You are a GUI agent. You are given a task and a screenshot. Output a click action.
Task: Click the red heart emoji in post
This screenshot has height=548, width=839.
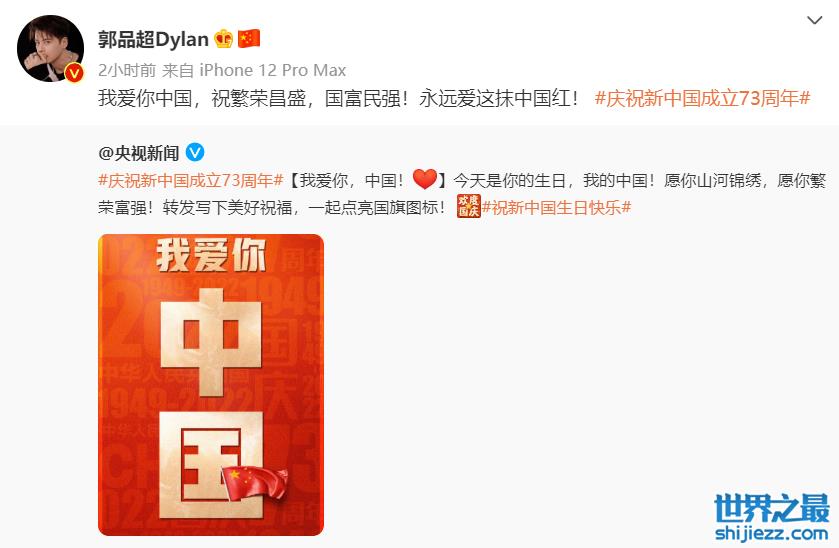point(425,179)
